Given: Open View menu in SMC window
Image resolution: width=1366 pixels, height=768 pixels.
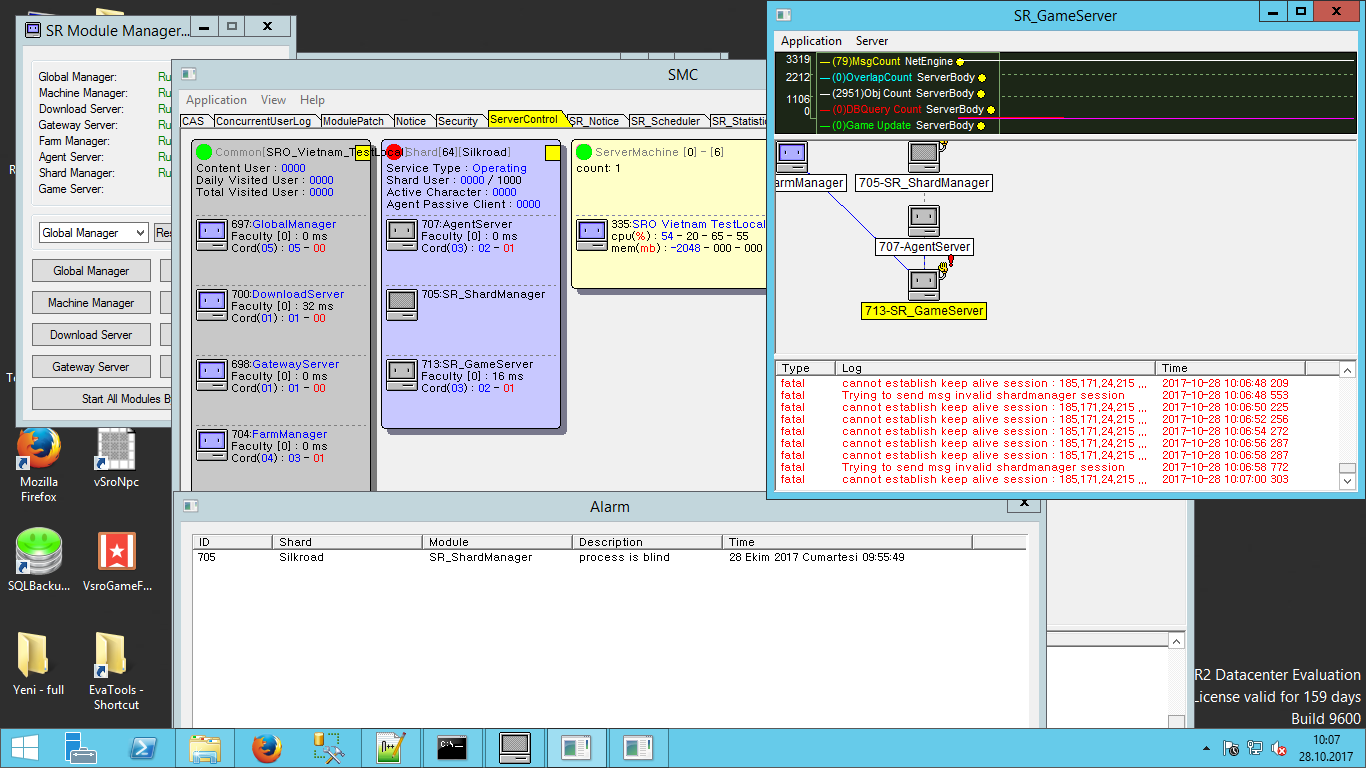Looking at the screenshot, I should (x=273, y=100).
